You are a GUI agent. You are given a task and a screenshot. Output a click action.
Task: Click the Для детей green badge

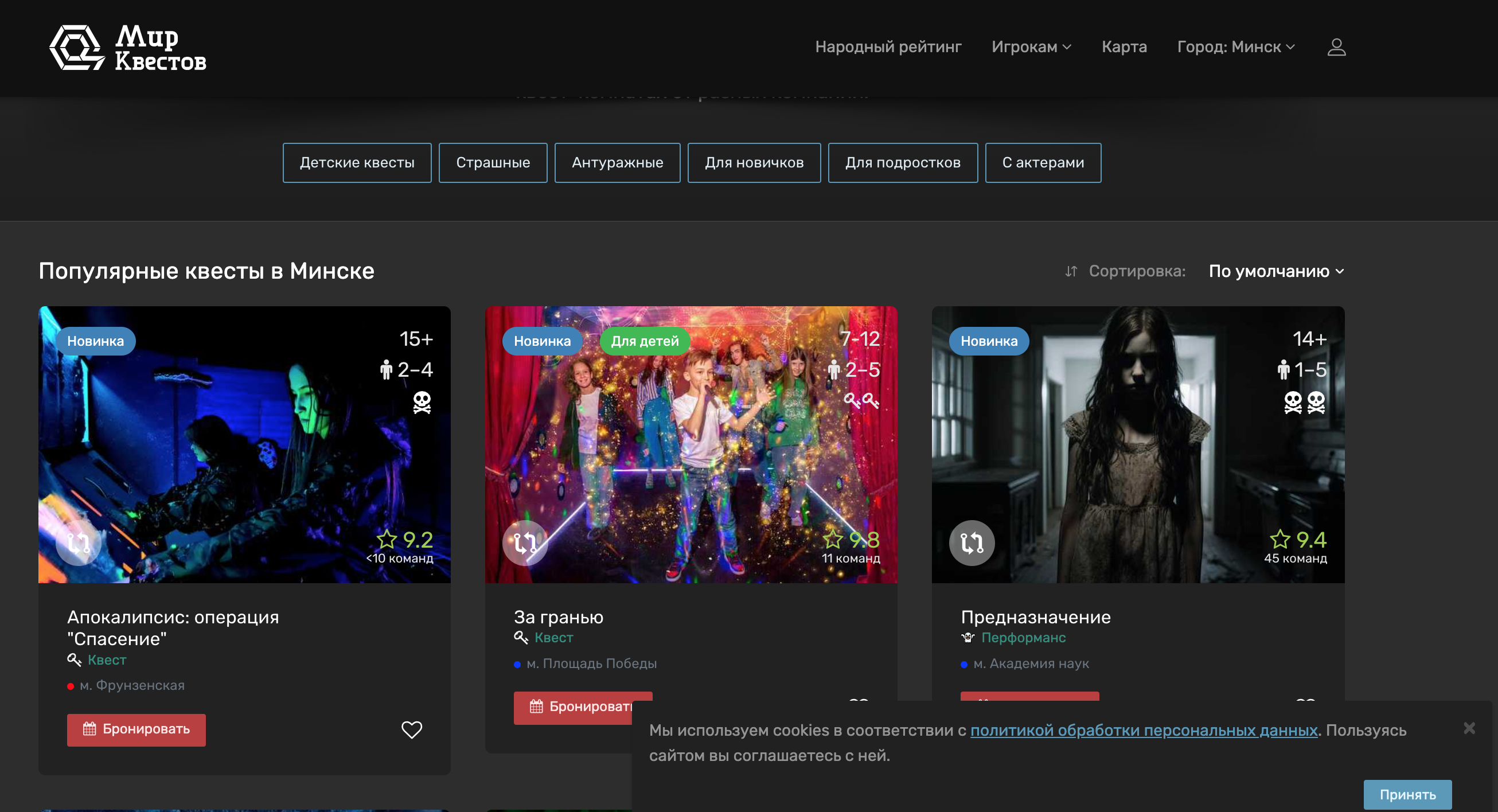(x=645, y=341)
